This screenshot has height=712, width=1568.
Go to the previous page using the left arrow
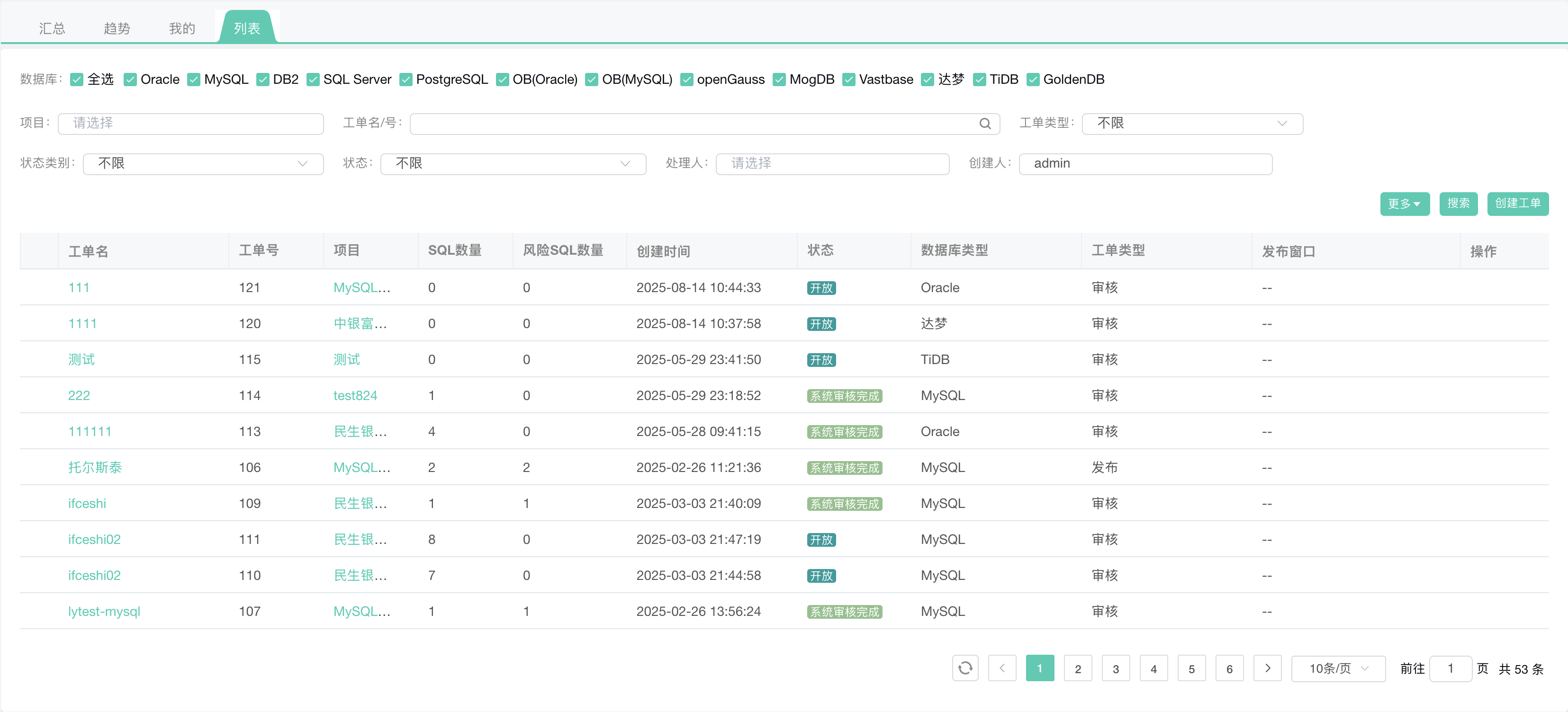pyautogui.click(x=1002, y=668)
